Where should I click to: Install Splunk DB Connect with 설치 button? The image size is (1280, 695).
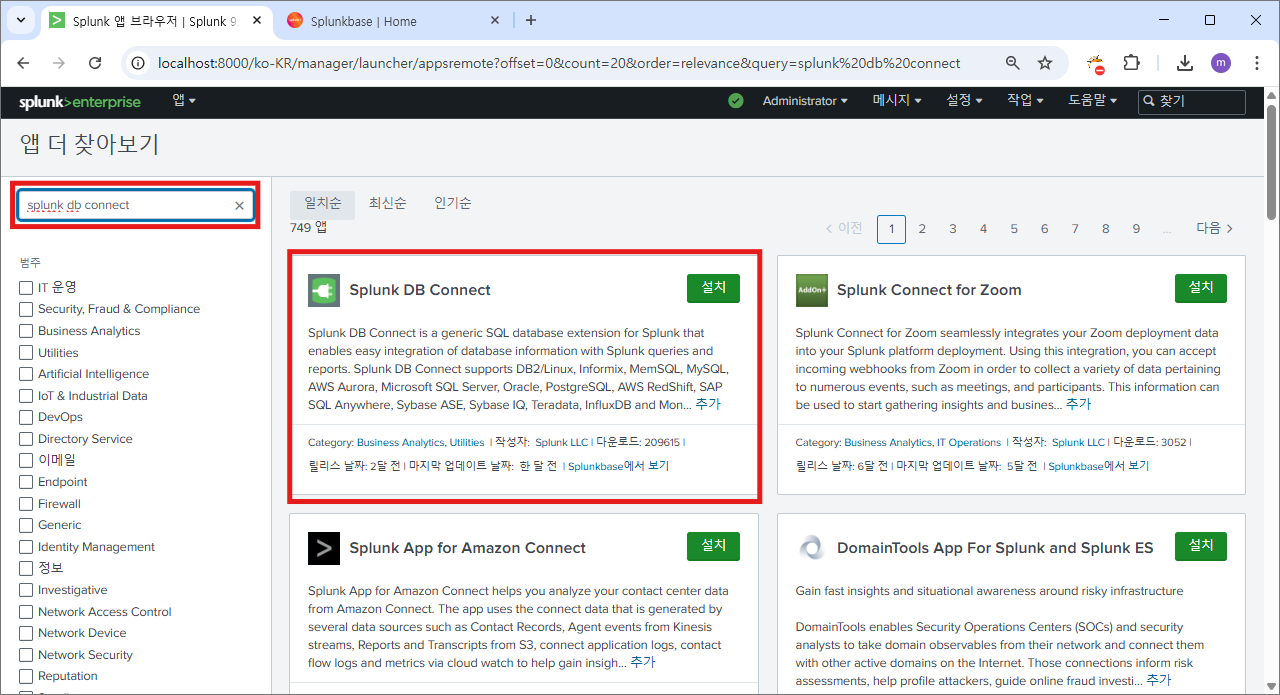click(713, 288)
